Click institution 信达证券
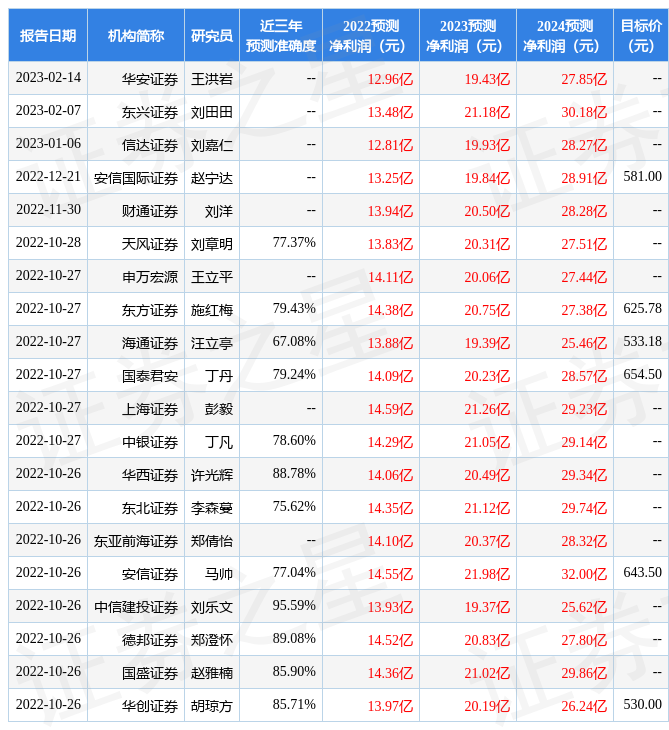This screenshot has width=669, height=730. (150, 145)
